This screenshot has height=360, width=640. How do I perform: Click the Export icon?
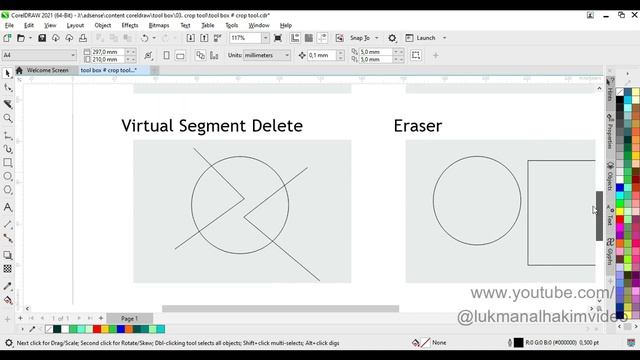(204, 38)
